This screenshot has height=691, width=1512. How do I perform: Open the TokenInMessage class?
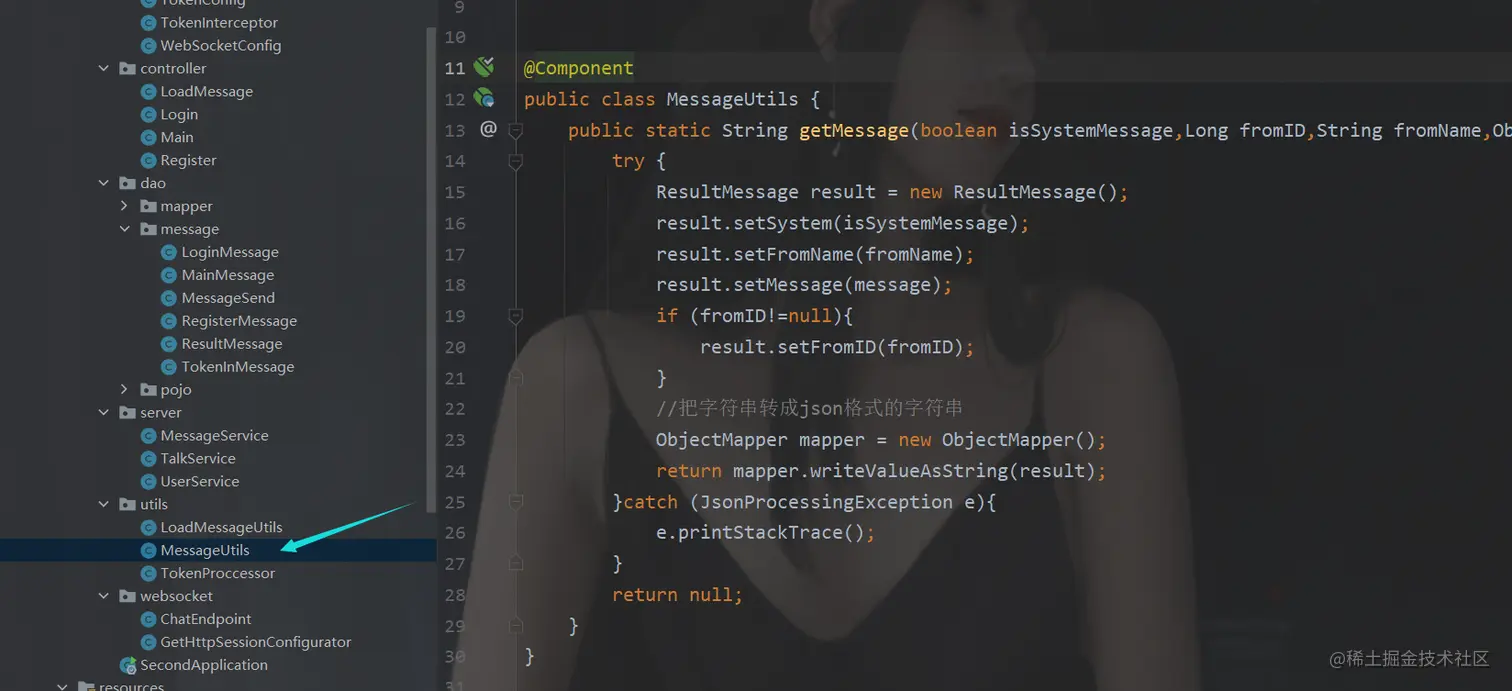coord(238,367)
